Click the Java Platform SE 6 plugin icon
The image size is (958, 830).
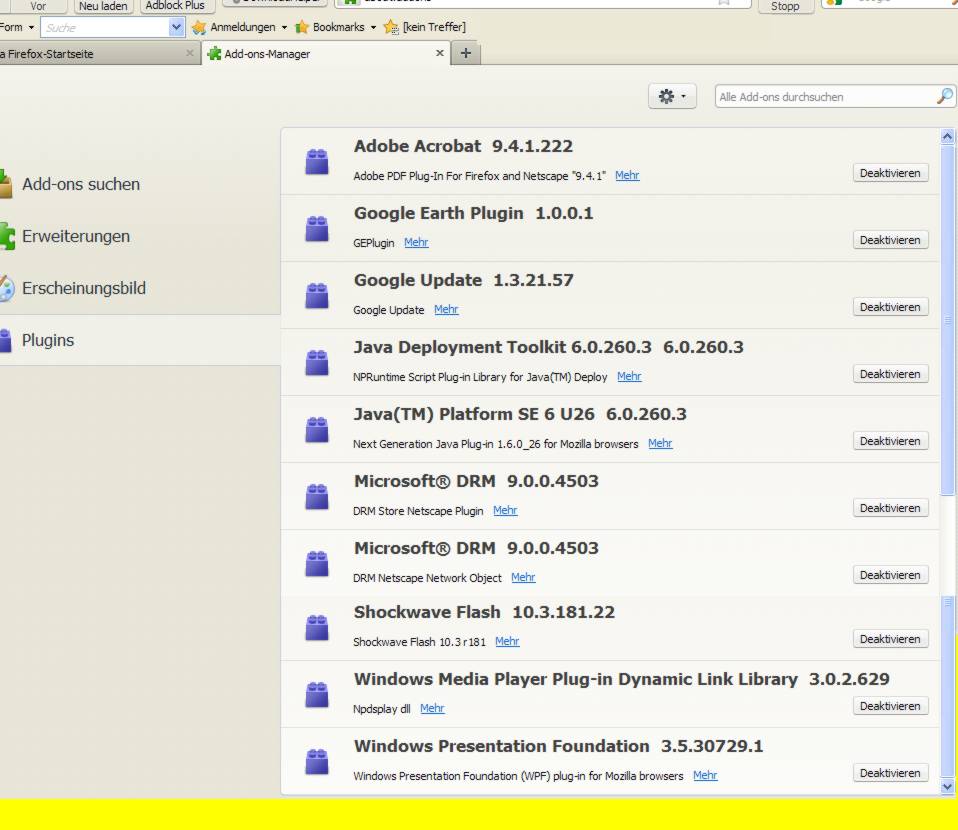[x=317, y=429]
